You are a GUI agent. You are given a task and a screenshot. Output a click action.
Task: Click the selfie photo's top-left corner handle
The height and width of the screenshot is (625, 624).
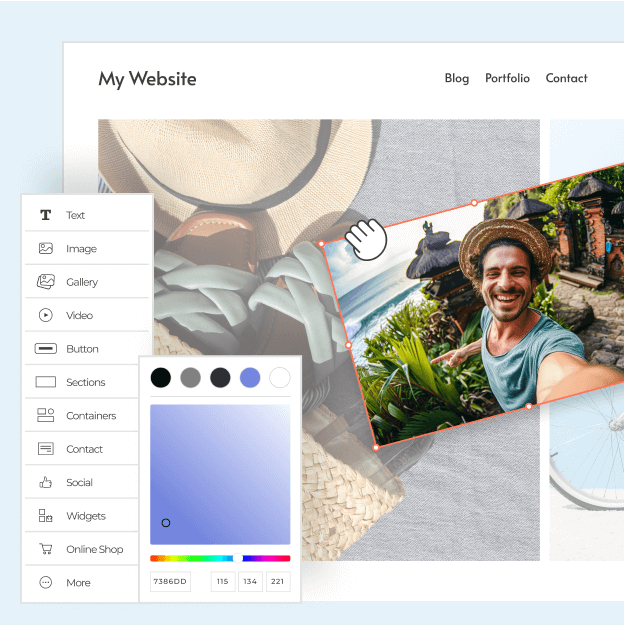click(321, 244)
